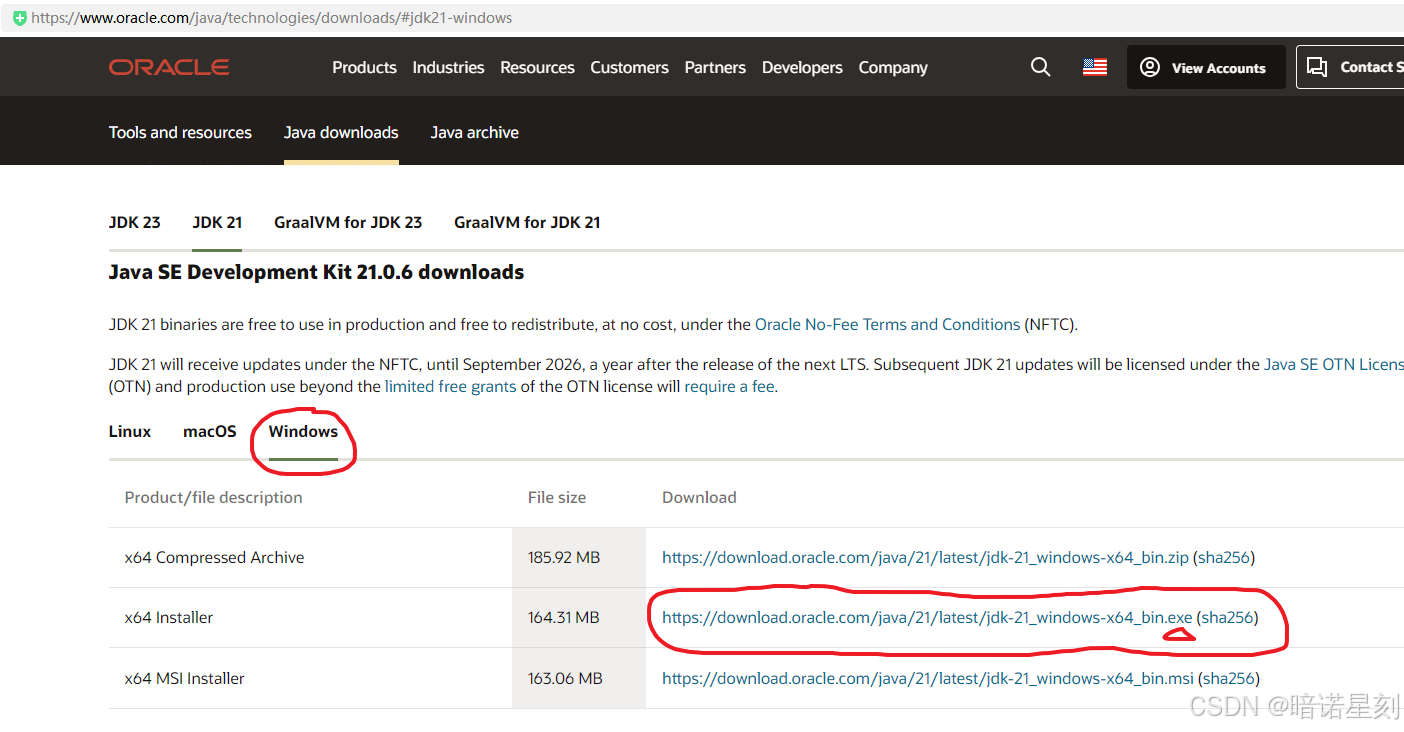This screenshot has height=732, width=1404.
Task: Open the Developers menu
Action: click(x=802, y=67)
